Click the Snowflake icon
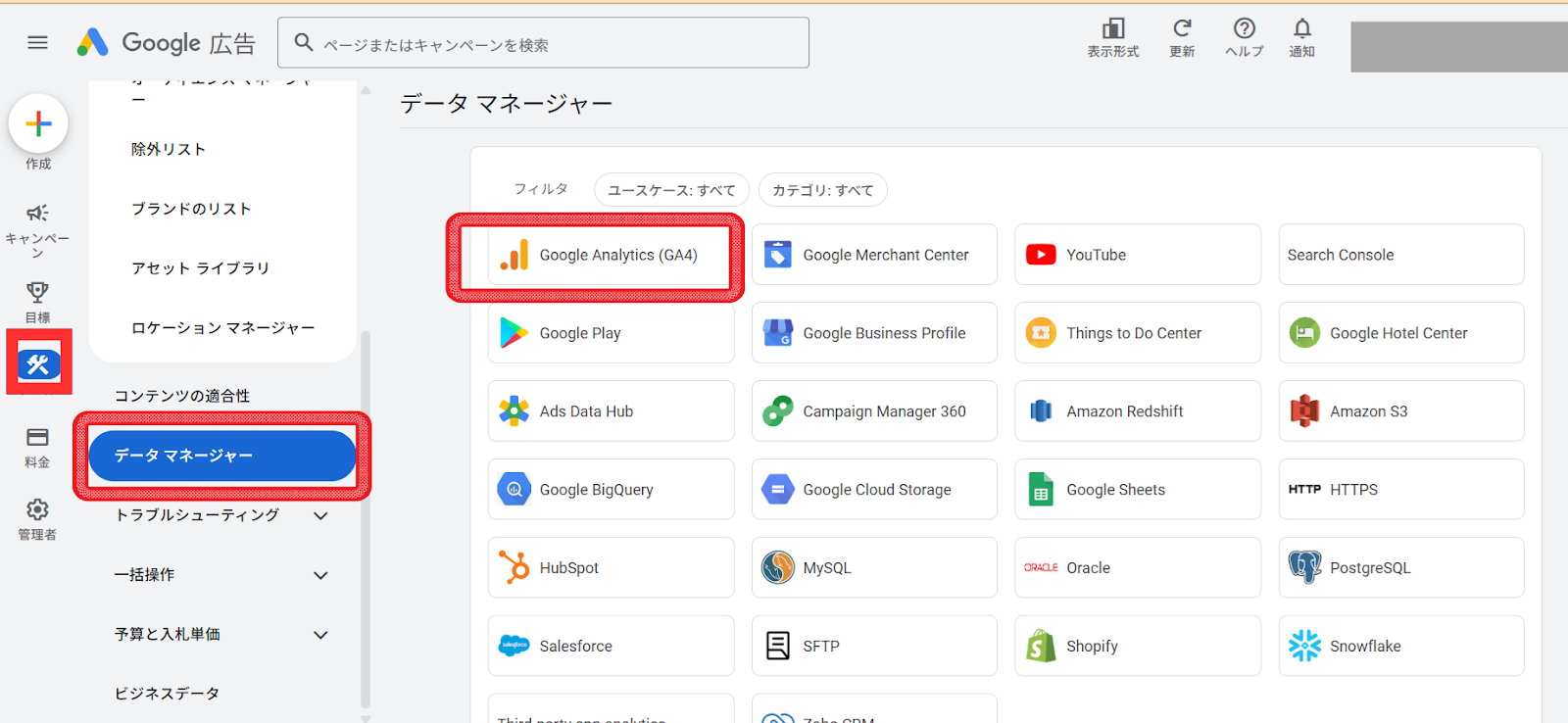The height and width of the screenshot is (723, 1568). (x=1304, y=646)
